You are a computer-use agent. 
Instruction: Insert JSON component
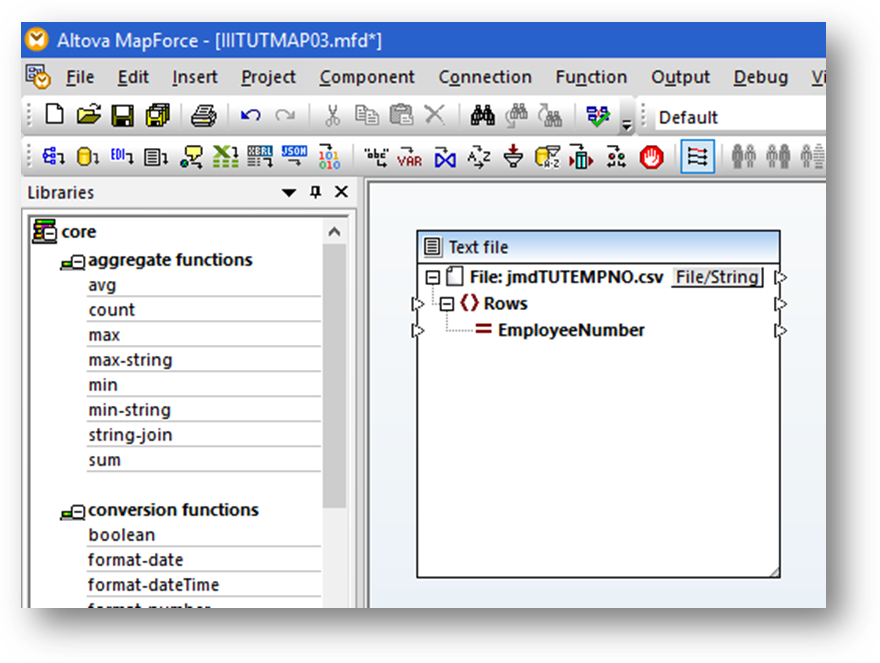click(x=294, y=157)
